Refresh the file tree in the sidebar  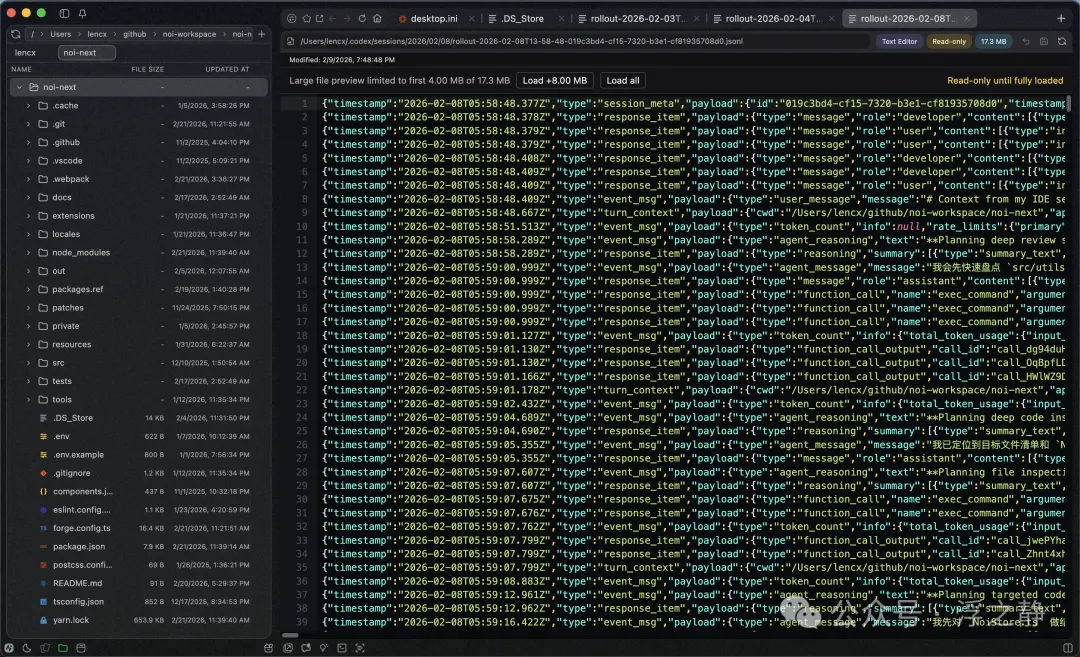15,34
